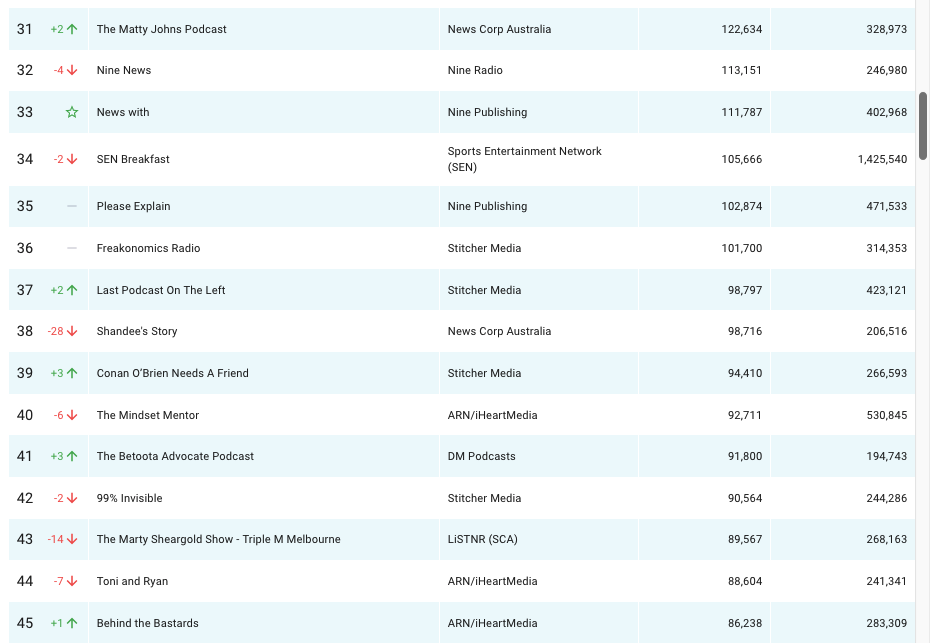Click the down arrow at rank 43
939x643 pixels.
72,539
